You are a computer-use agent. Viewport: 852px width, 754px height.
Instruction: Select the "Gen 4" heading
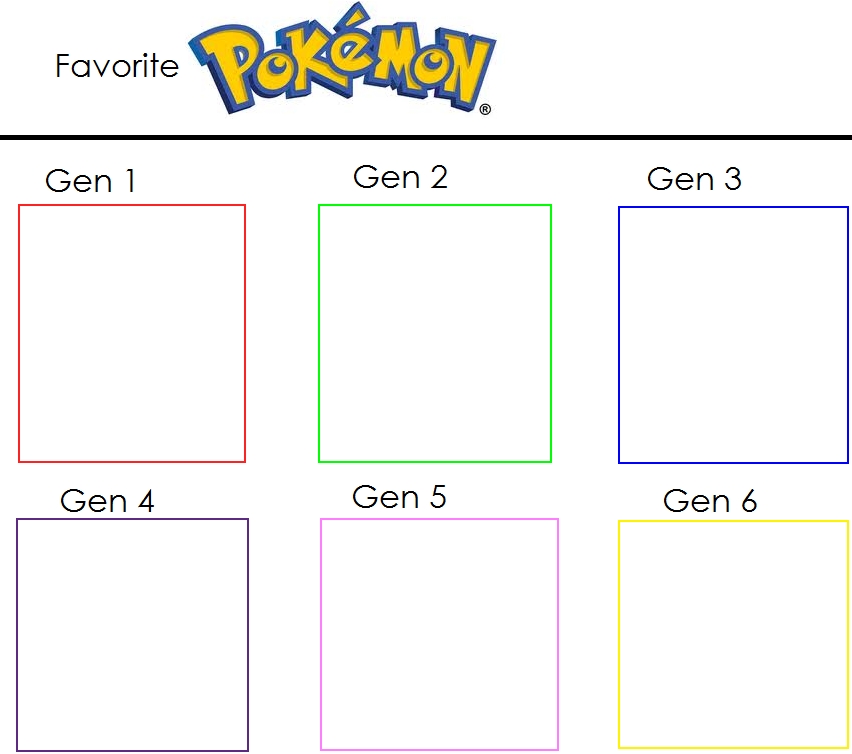pos(107,500)
